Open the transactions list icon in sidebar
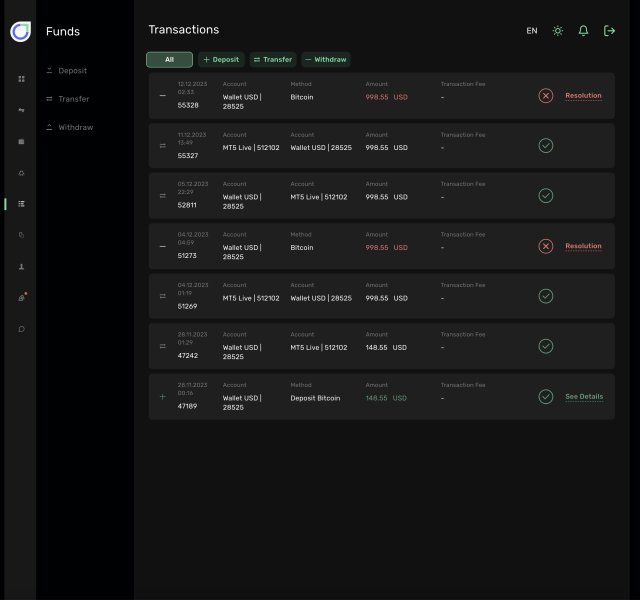 click(x=21, y=204)
